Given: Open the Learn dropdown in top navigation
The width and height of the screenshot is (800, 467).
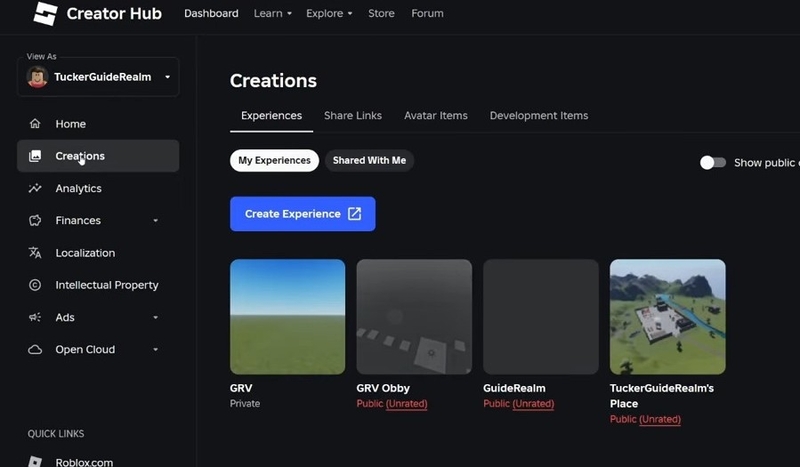Looking at the screenshot, I should pyautogui.click(x=273, y=13).
